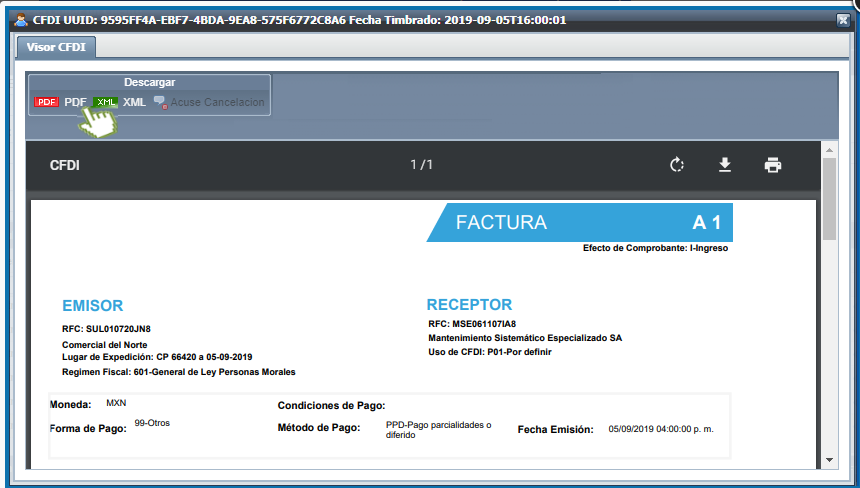The height and width of the screenshot is (488, 860).
Task: Click the EMISOR section heading
Action: click(92, 306)
